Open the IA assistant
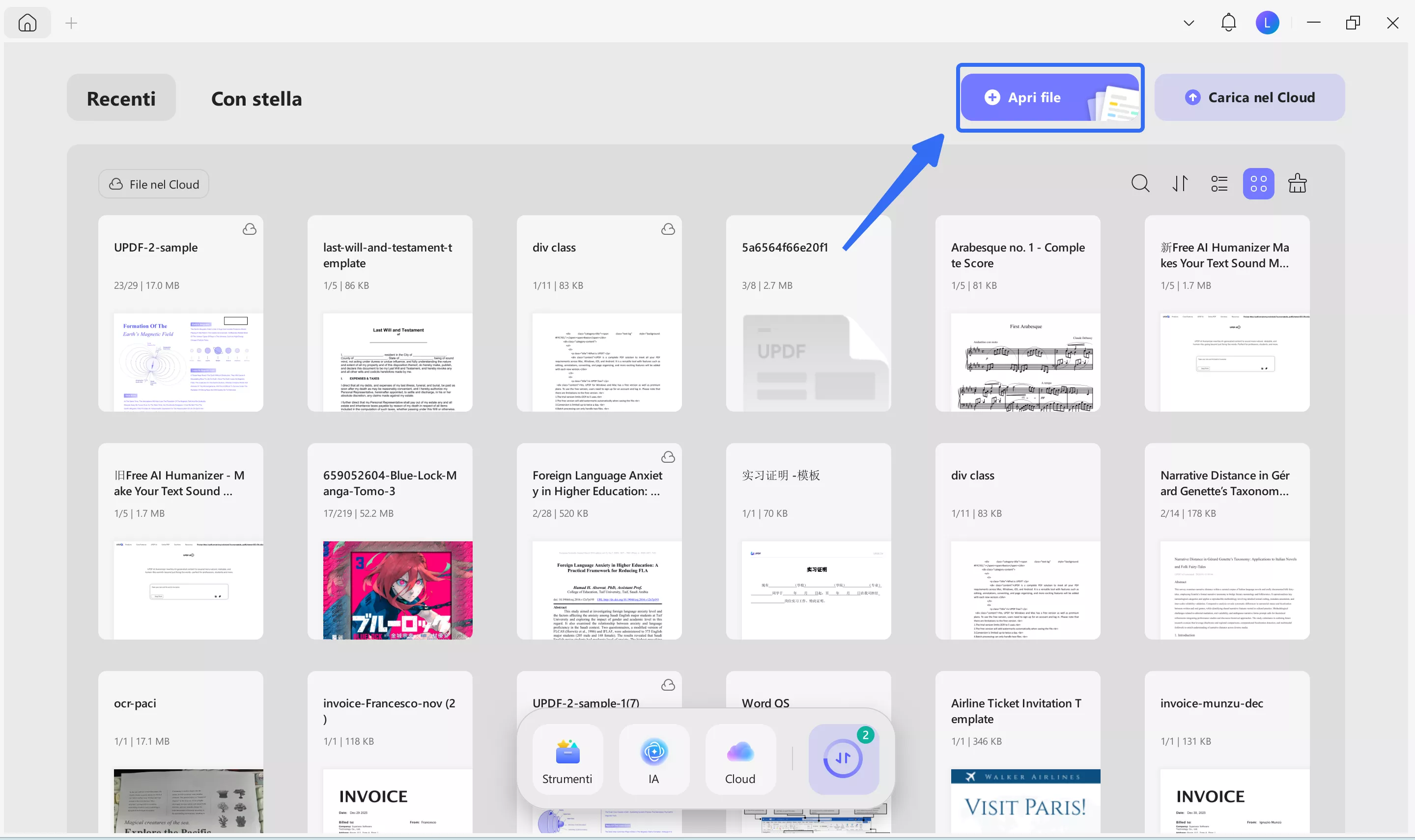The height and width of the screenshot is (840, 1415). coord(654,759)
